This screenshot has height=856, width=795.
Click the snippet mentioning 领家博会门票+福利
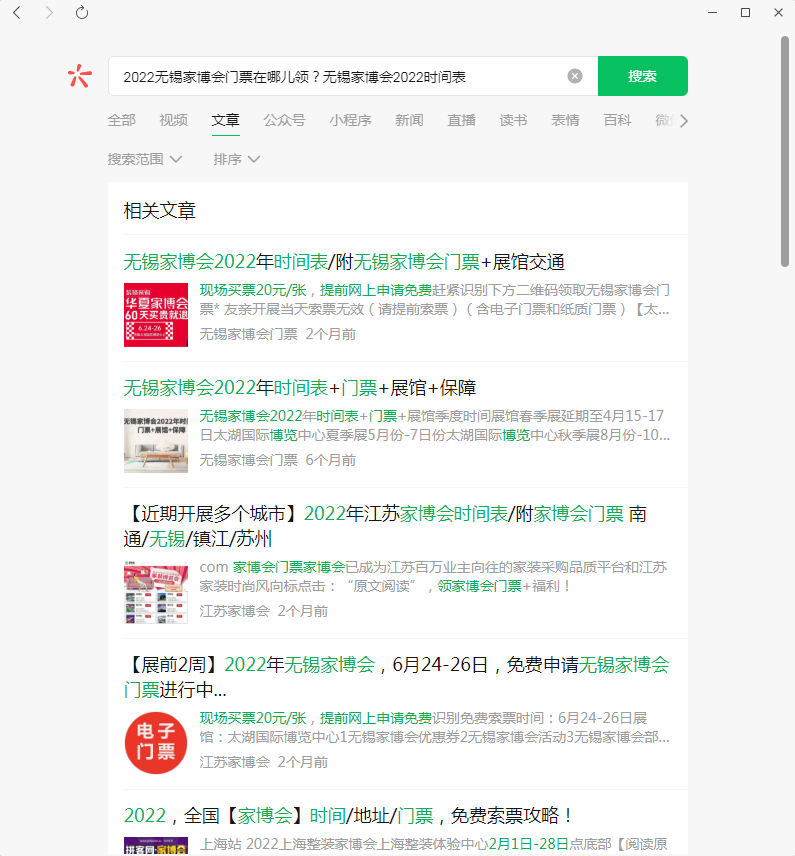[434, 577]
